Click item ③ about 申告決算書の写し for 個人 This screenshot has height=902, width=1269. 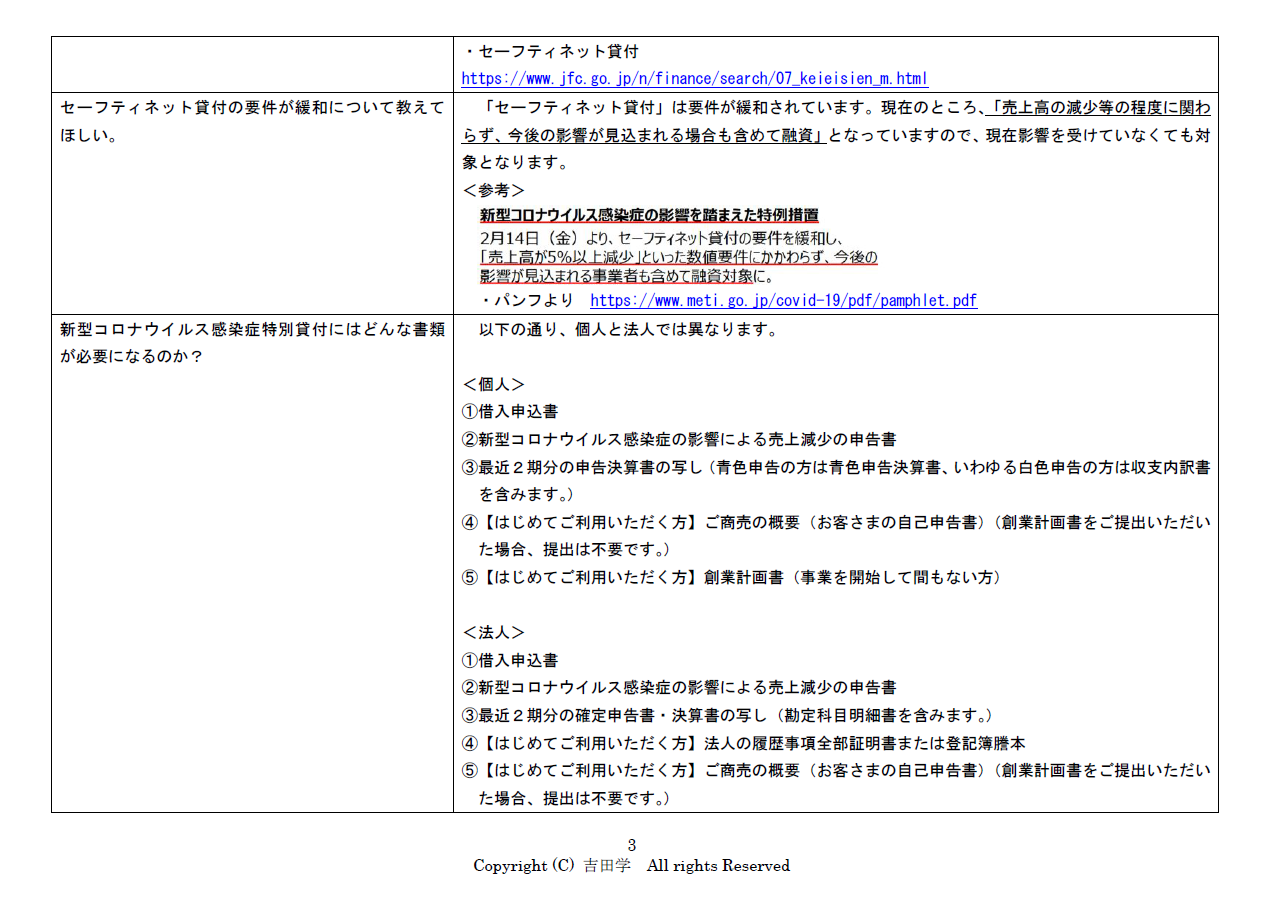click(835, 467)
